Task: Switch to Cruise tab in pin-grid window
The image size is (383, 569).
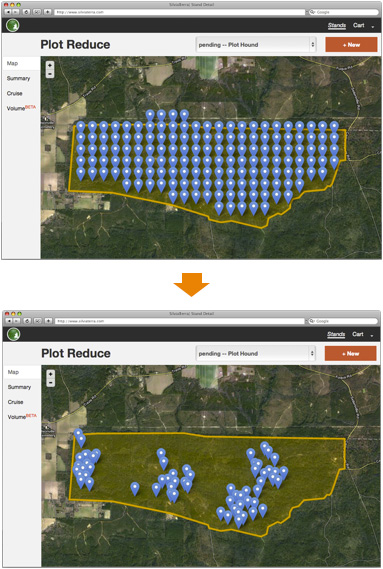Action: pos(15,93)
